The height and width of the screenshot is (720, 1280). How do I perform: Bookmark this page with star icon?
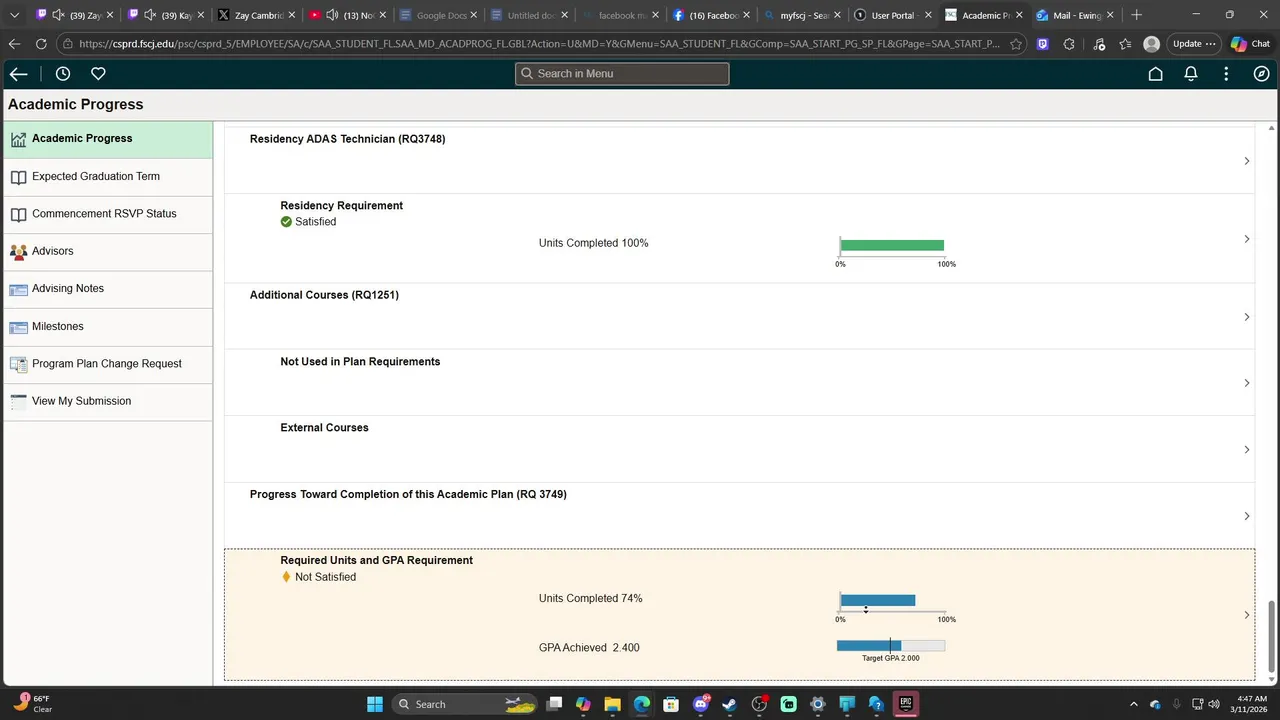click(x=1016, y=44)
